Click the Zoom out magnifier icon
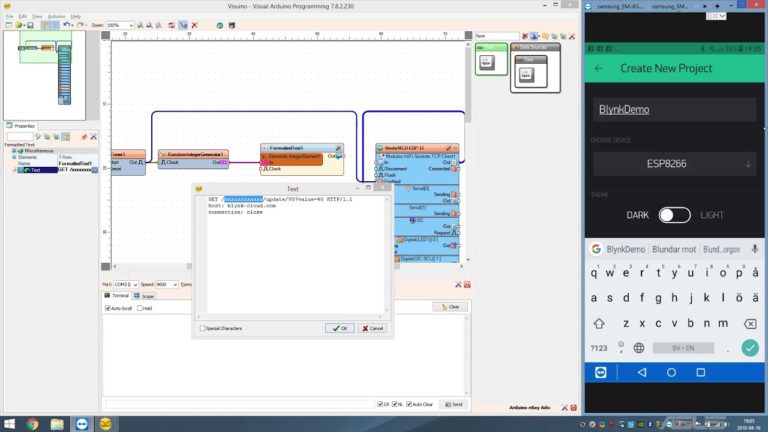 (x=149, y=25)
